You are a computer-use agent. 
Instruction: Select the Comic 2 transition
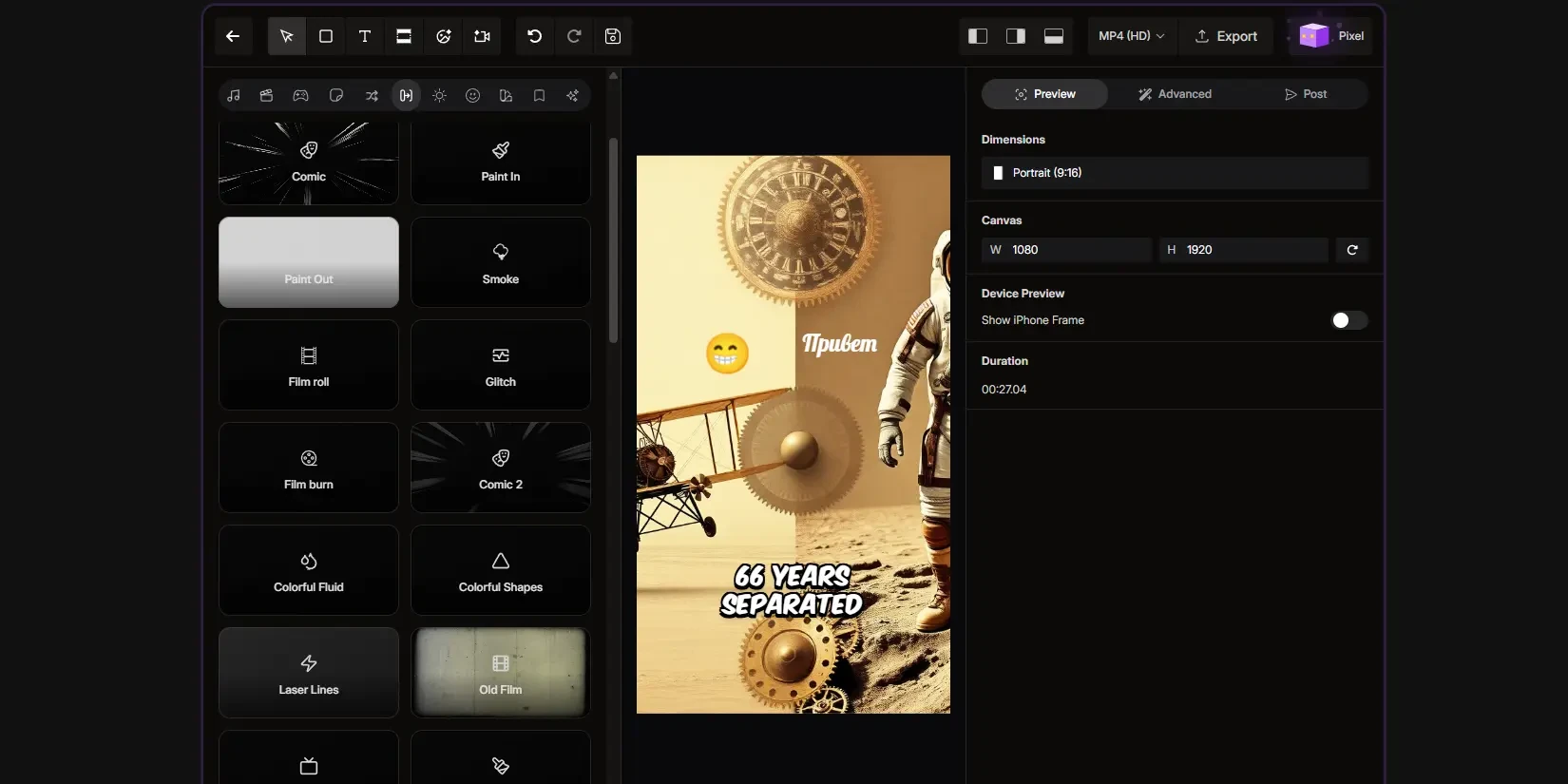[x=501, y=468]
